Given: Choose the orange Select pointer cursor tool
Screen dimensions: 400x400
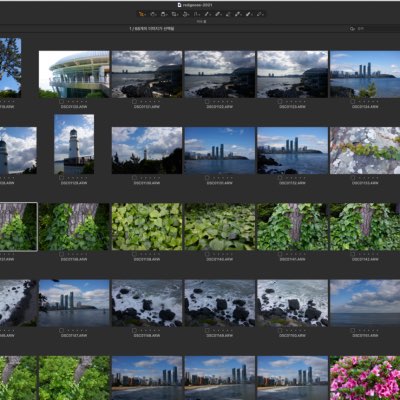Looking at the screenshot, I should click(x=141, y=14).
